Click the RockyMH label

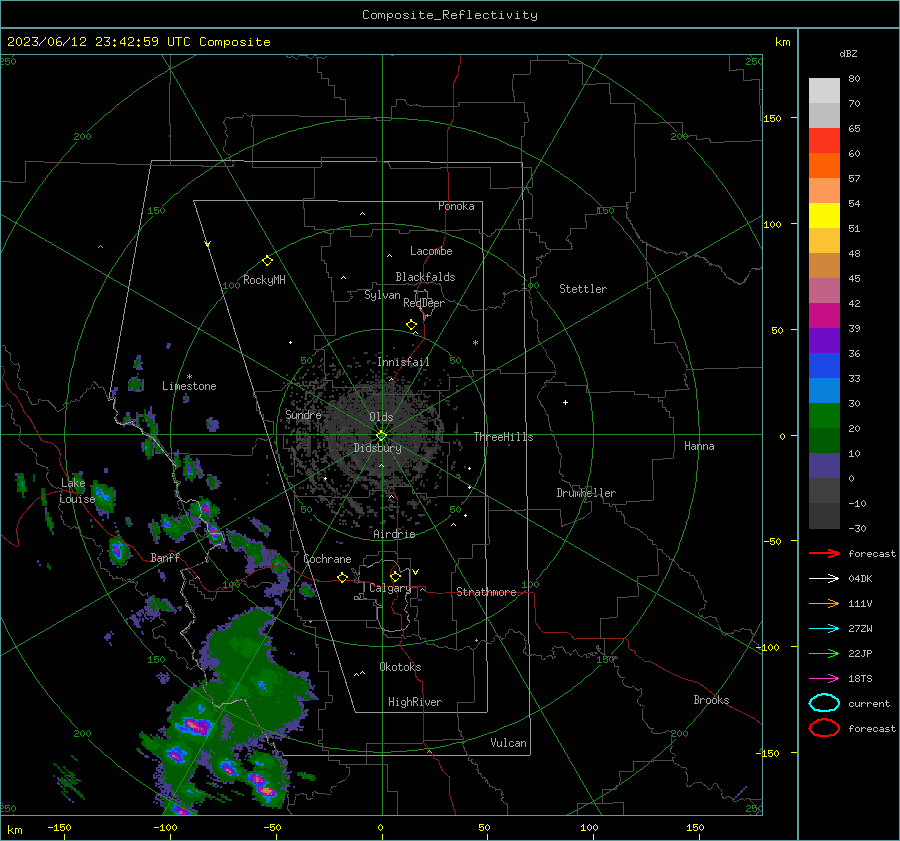pyautogui.click(x=264, y=280)
